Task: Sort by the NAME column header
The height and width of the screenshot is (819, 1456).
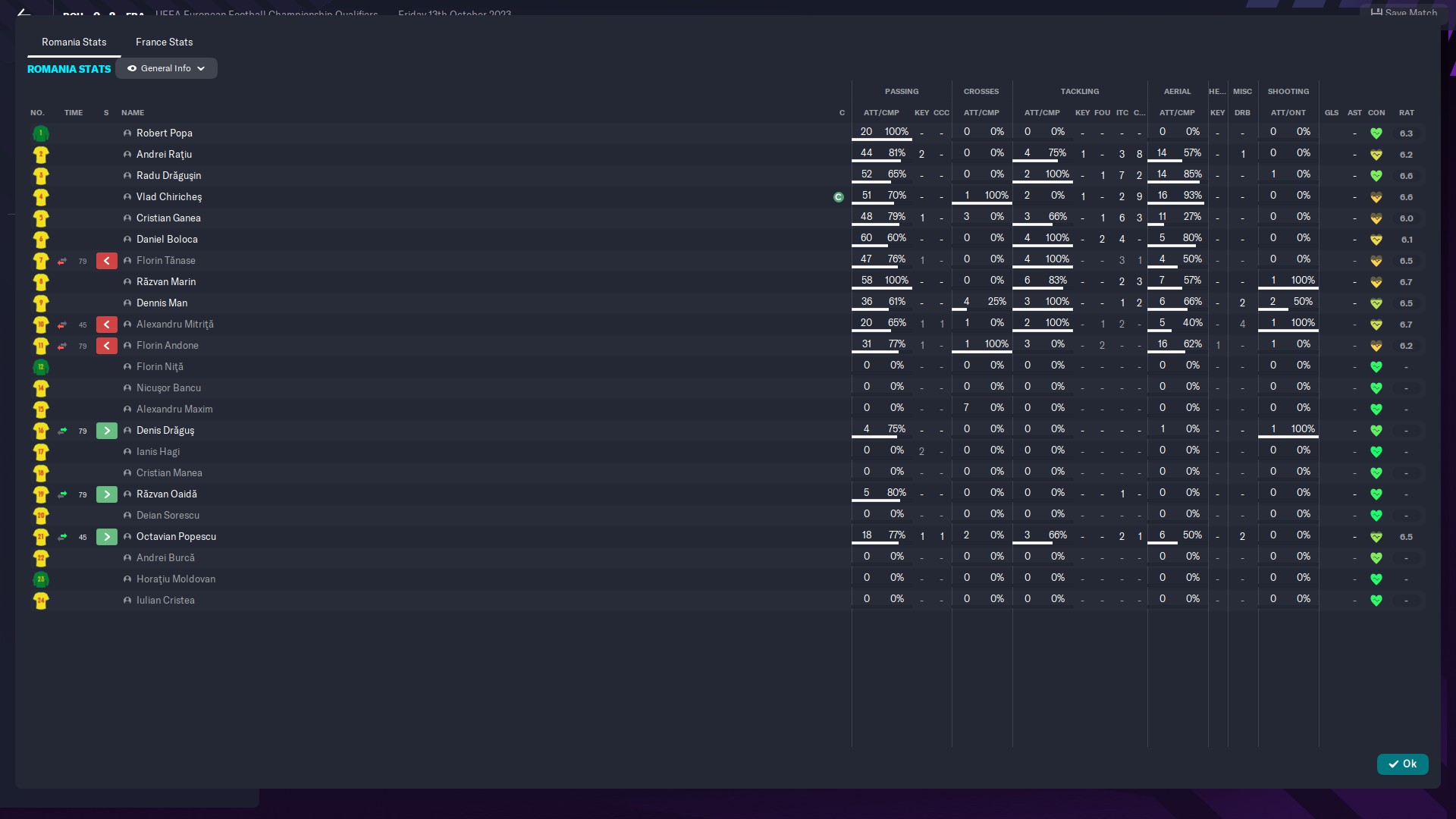Action: [133, 112]
